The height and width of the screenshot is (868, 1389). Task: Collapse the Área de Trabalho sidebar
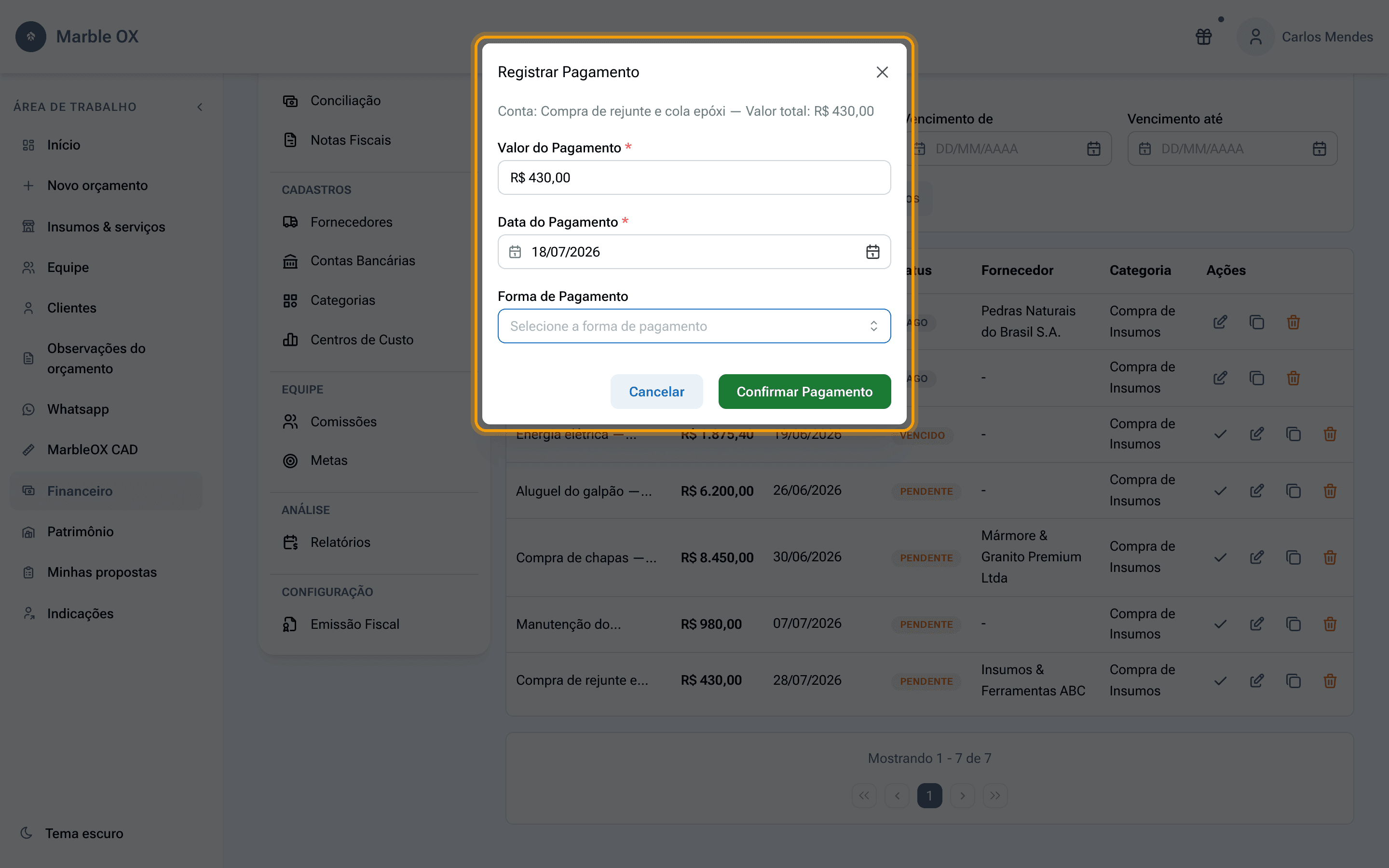click(x=200, y=107)
